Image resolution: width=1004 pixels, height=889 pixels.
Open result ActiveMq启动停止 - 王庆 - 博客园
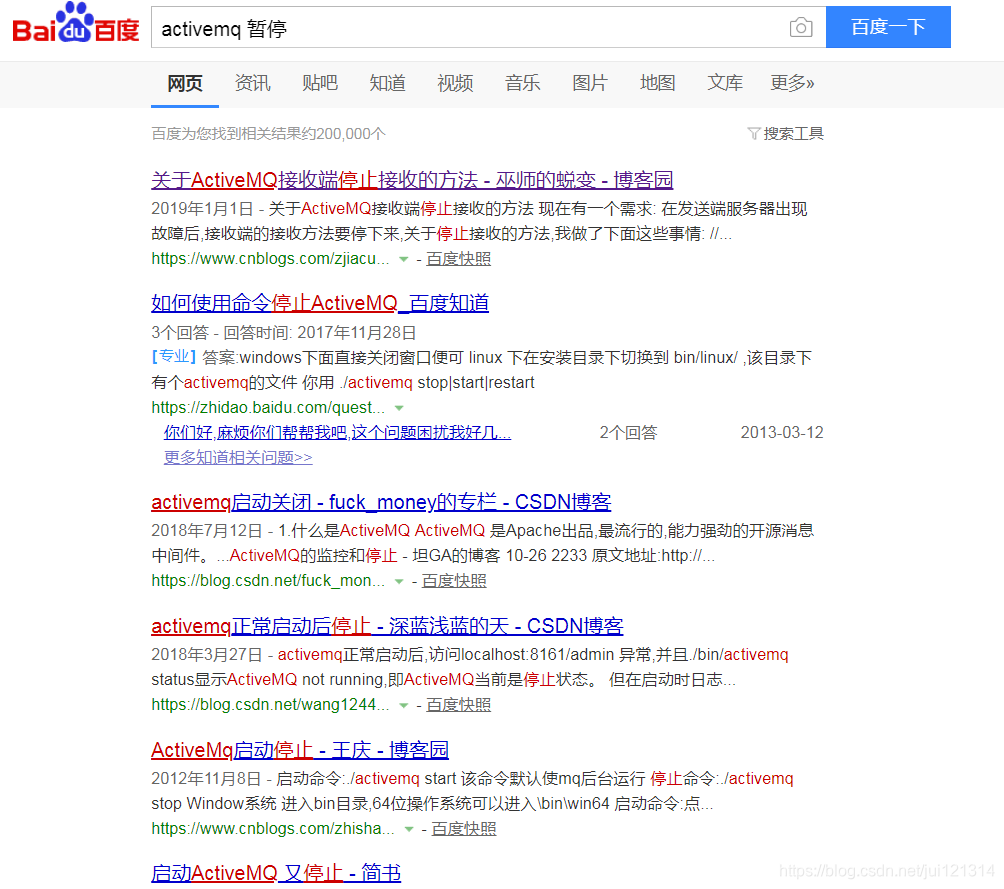coord(300,750)
